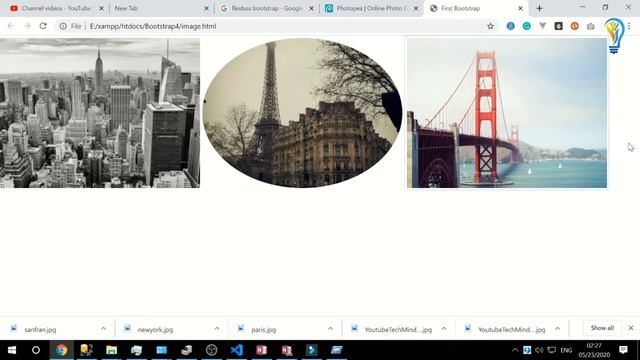Image resolution: width=640 pixels, height=360 pixels.
Task: Close the First Bootstrap tab
Action: pos(520,8)
